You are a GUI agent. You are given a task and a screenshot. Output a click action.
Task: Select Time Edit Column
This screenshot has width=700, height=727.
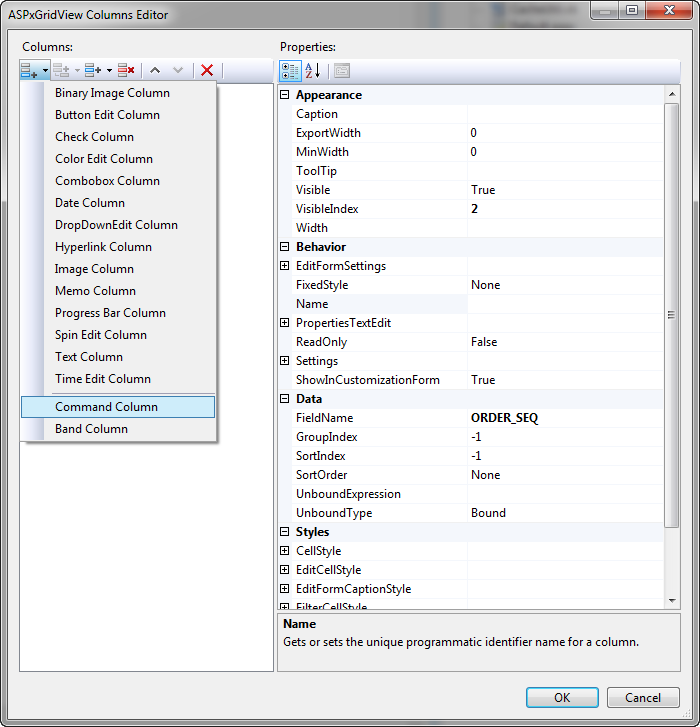point(103,379)
